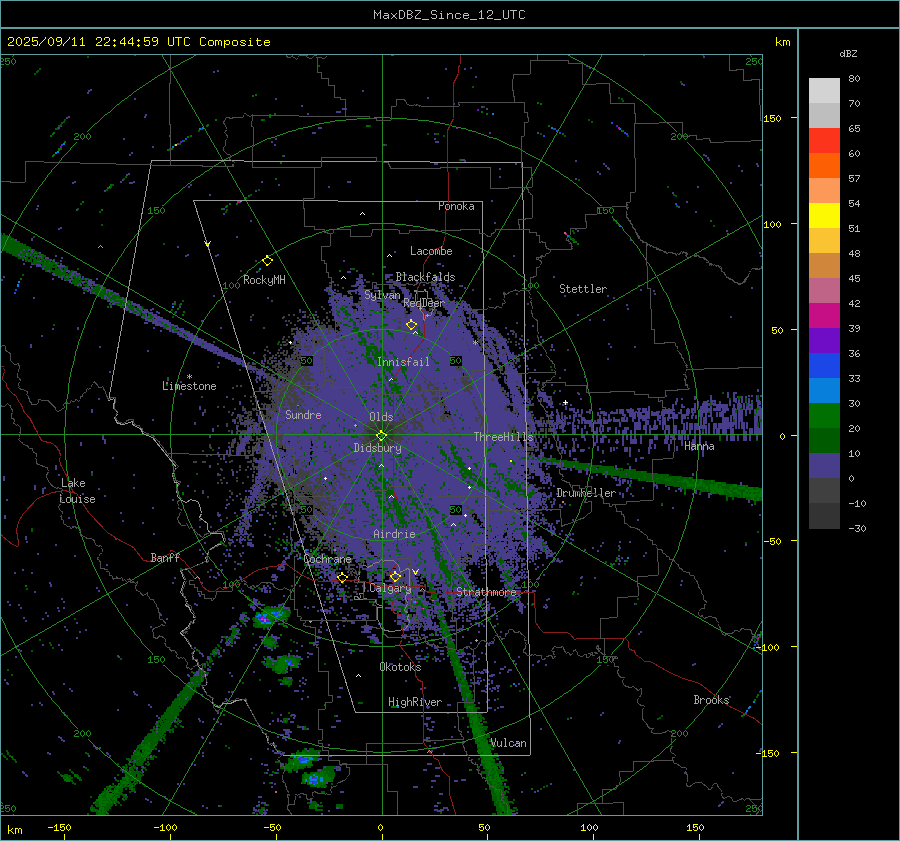Select the lightest gray 70–80 dBZ legend swatch

[824, 90]
